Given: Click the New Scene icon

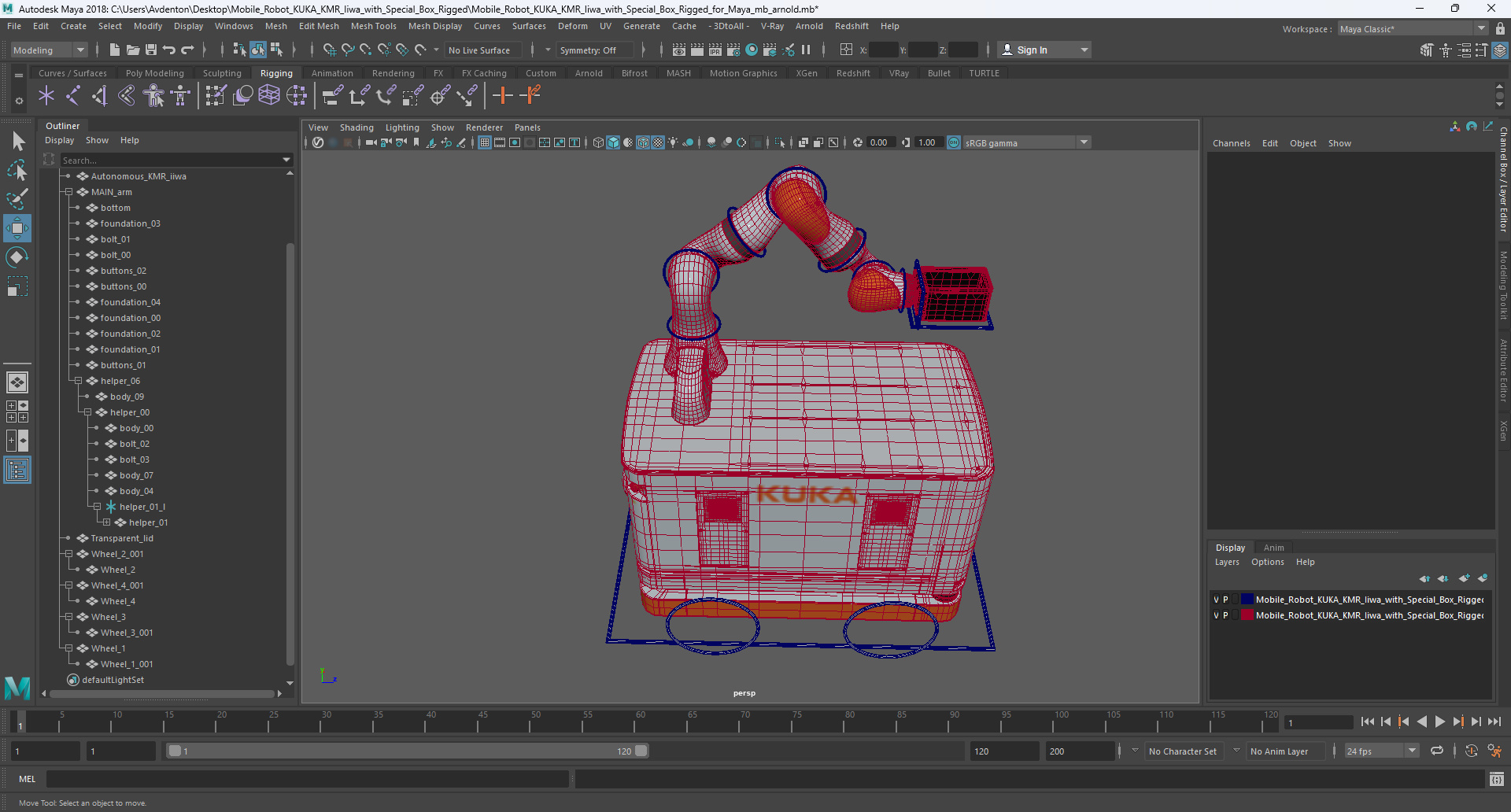Looking at the screenshot, I should click(114, 50).
